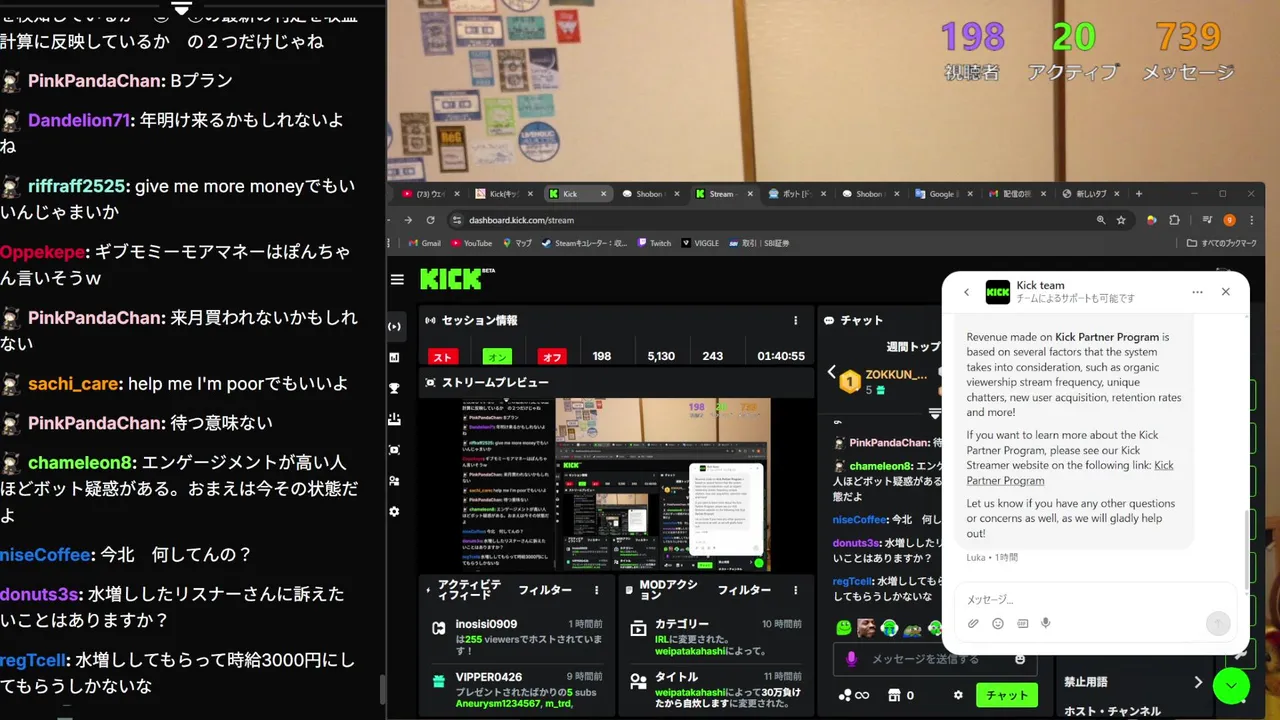This screenshot has width=1280, height=720.
Task: Go back in the Kick team support chat
Action: [x=966, y=292]
